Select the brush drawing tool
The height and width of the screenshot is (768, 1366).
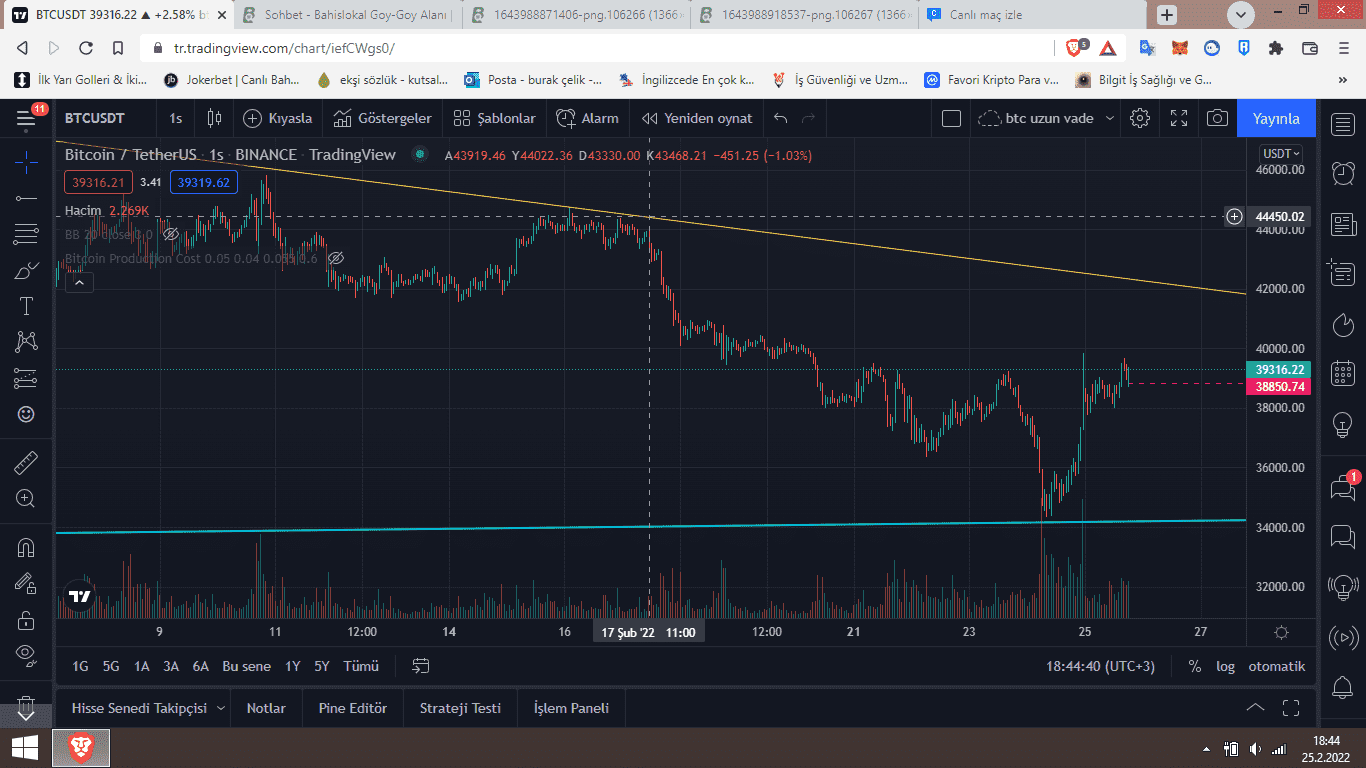pyautogui.click(x=26, y=270)
